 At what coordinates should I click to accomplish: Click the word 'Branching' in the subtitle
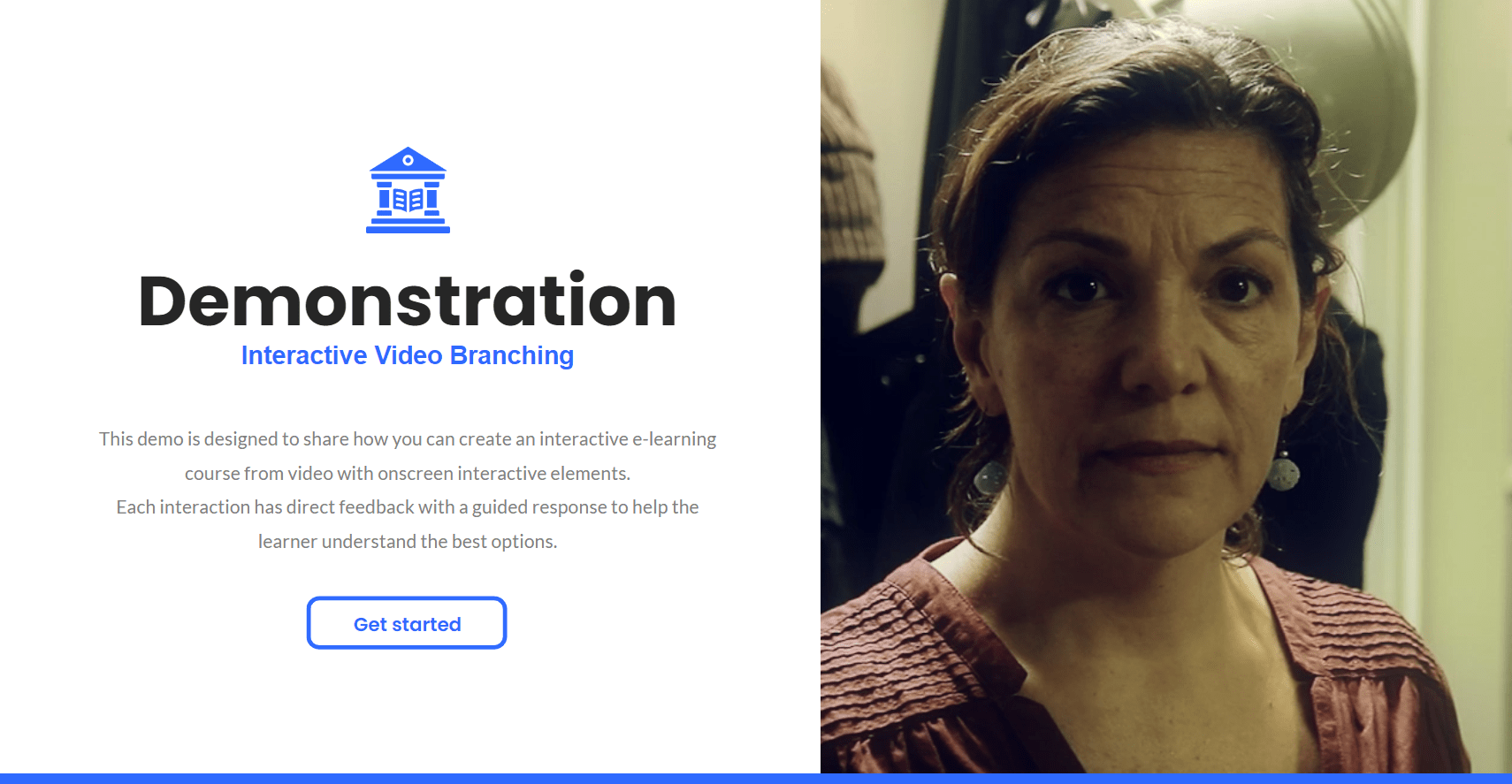coord(512,355)
